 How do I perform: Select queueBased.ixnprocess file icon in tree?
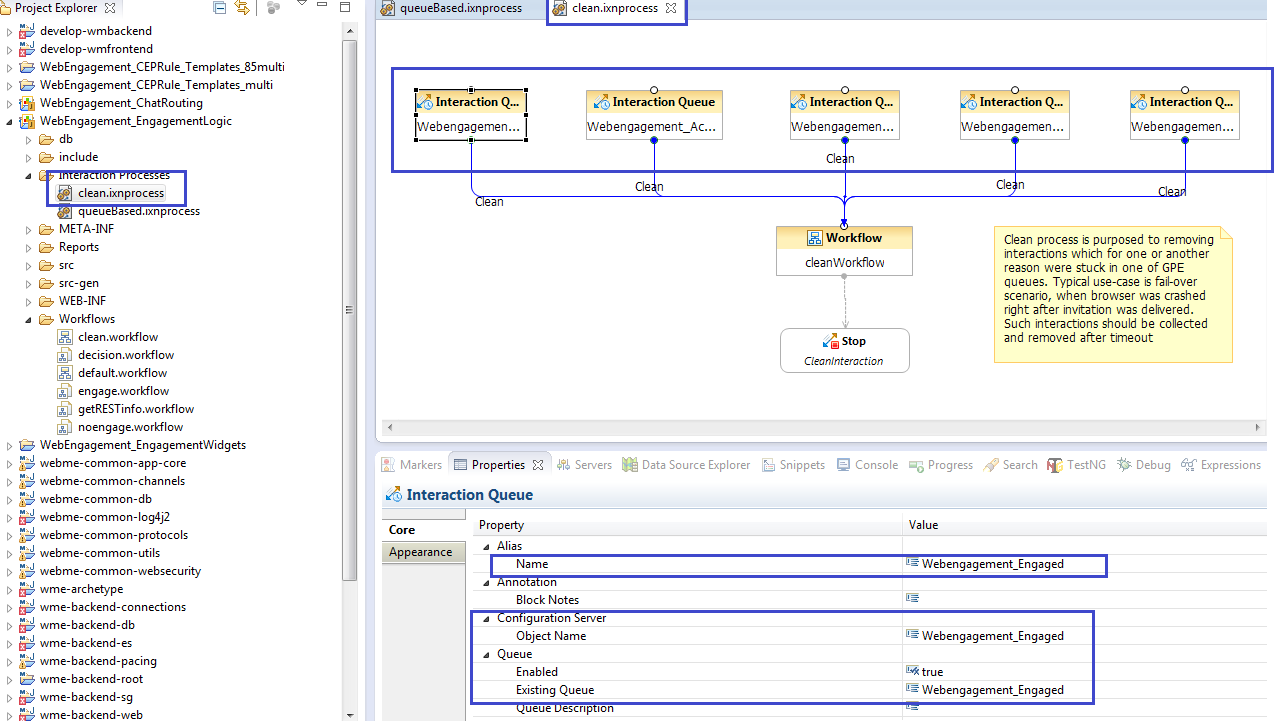point(65,211)
